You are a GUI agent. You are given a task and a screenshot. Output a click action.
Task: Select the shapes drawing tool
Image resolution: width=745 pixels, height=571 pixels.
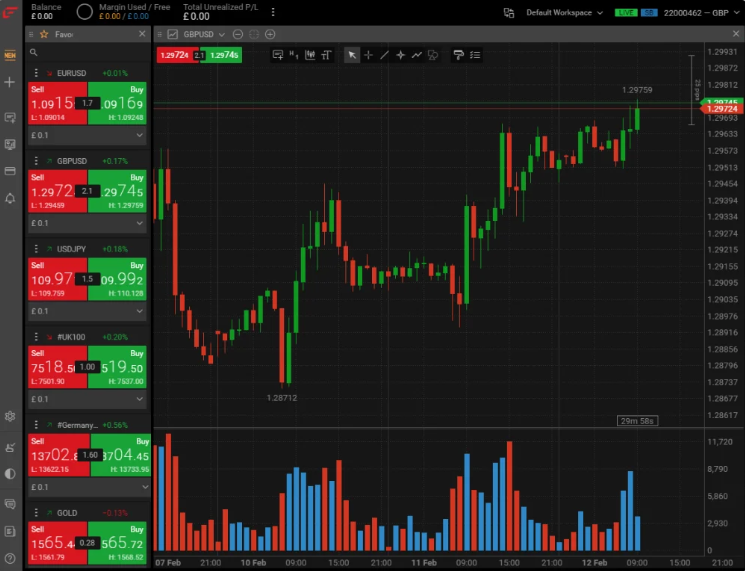433,55
